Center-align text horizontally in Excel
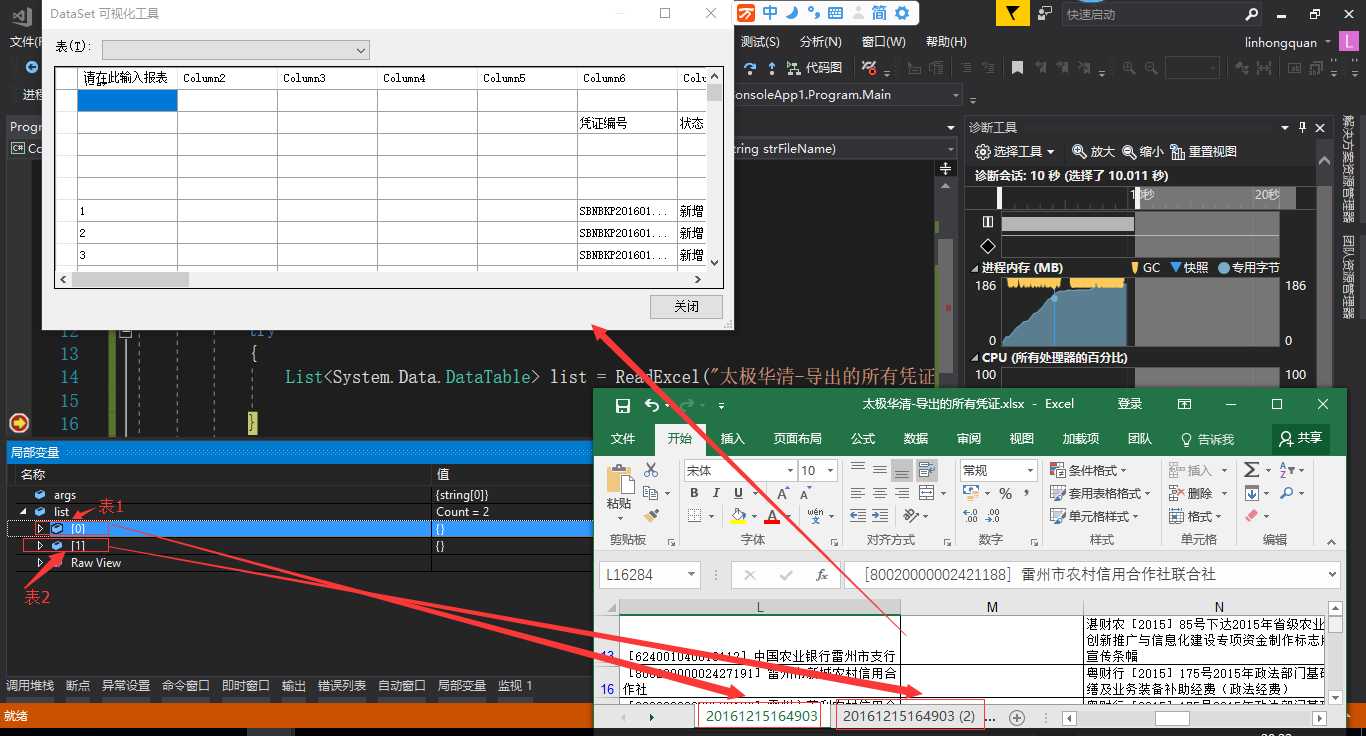Viewport: 1366px width, 736px height. (879, 493)
